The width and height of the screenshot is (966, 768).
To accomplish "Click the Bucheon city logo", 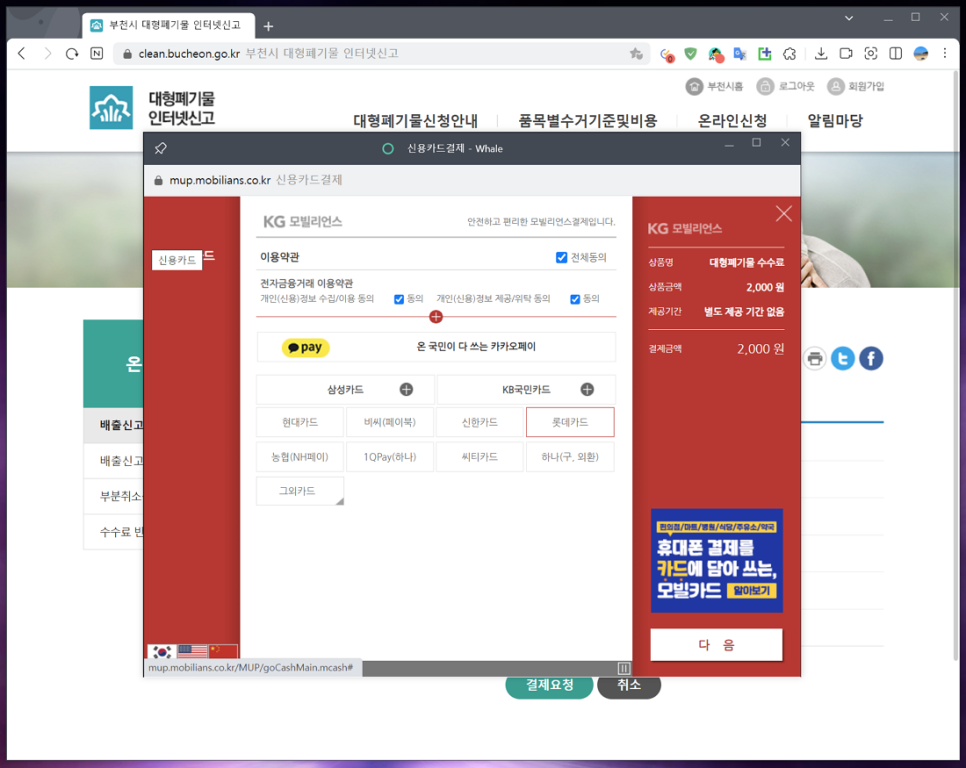I will tap(111, 108).
